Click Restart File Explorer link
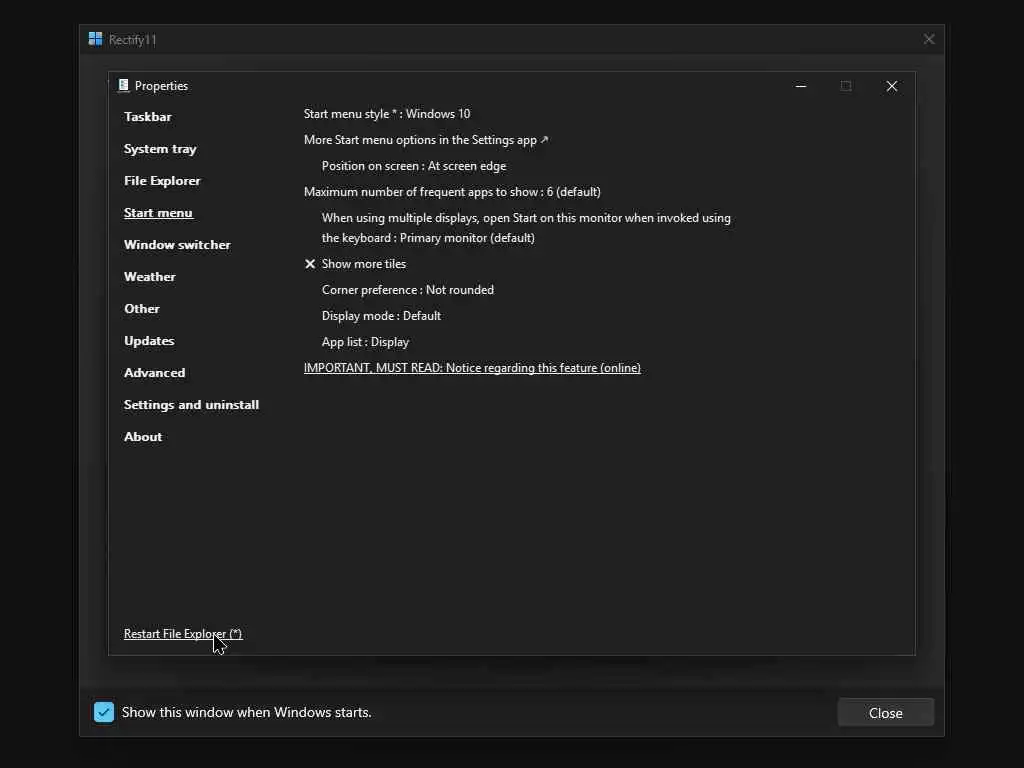1024x768 pixels. 183,634
